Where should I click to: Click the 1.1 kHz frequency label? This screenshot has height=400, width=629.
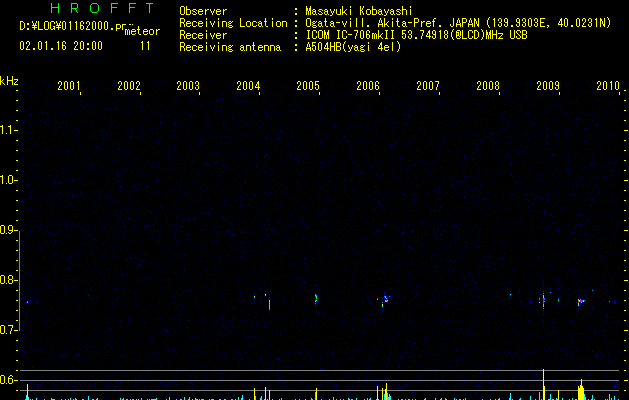click(x=8, y=130)
